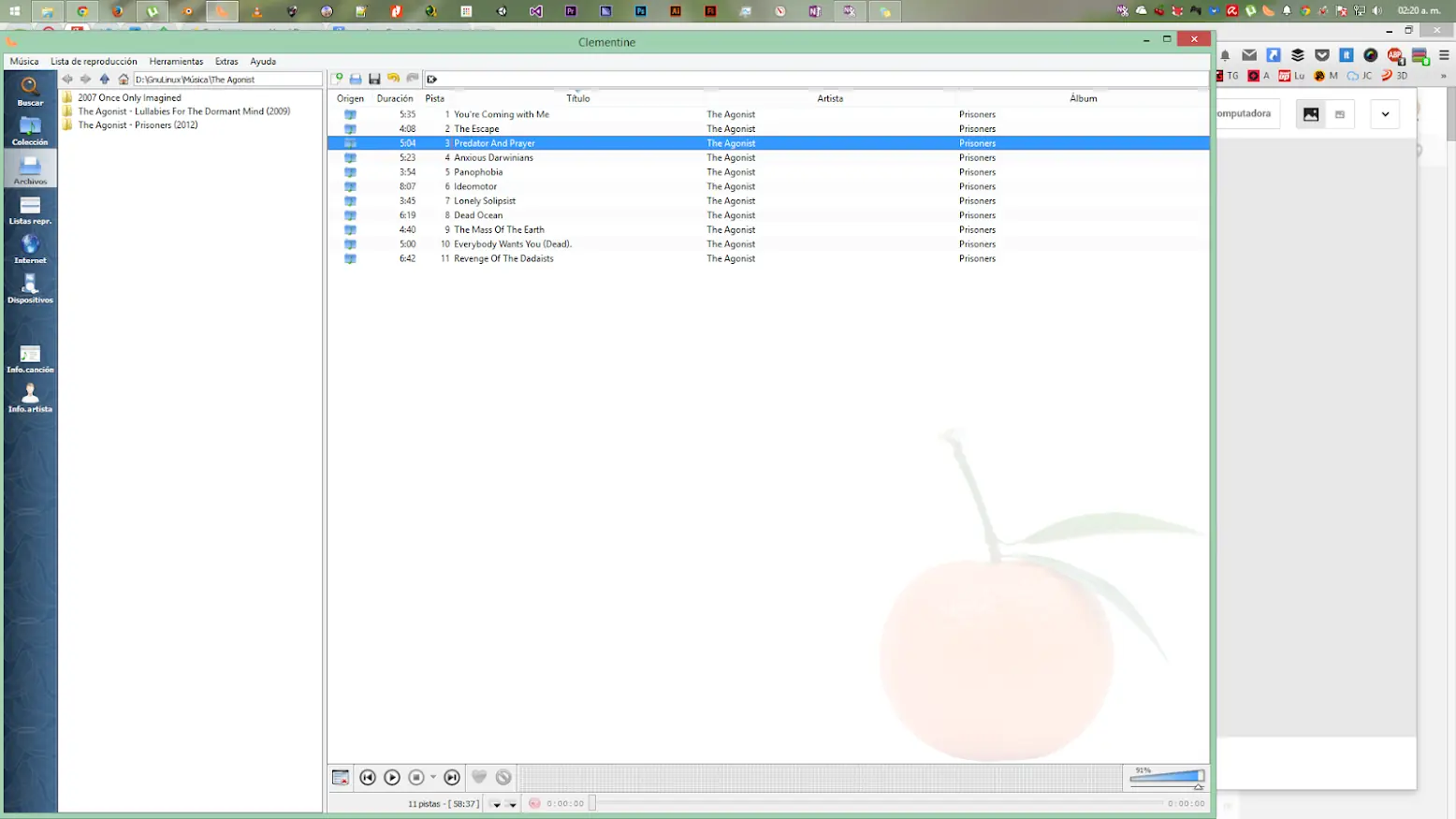Screen dimensions: 1456x819
Task: Sort playlist by the Duración column
Action: (395, 98)
